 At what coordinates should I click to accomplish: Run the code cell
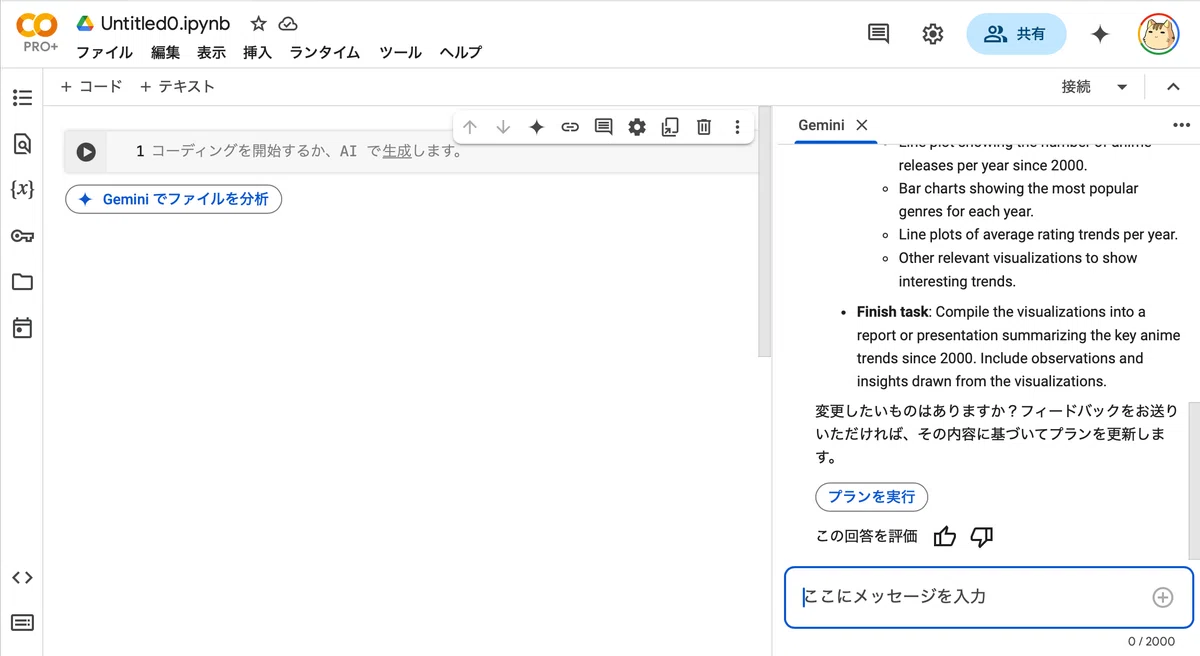point(86,152)
